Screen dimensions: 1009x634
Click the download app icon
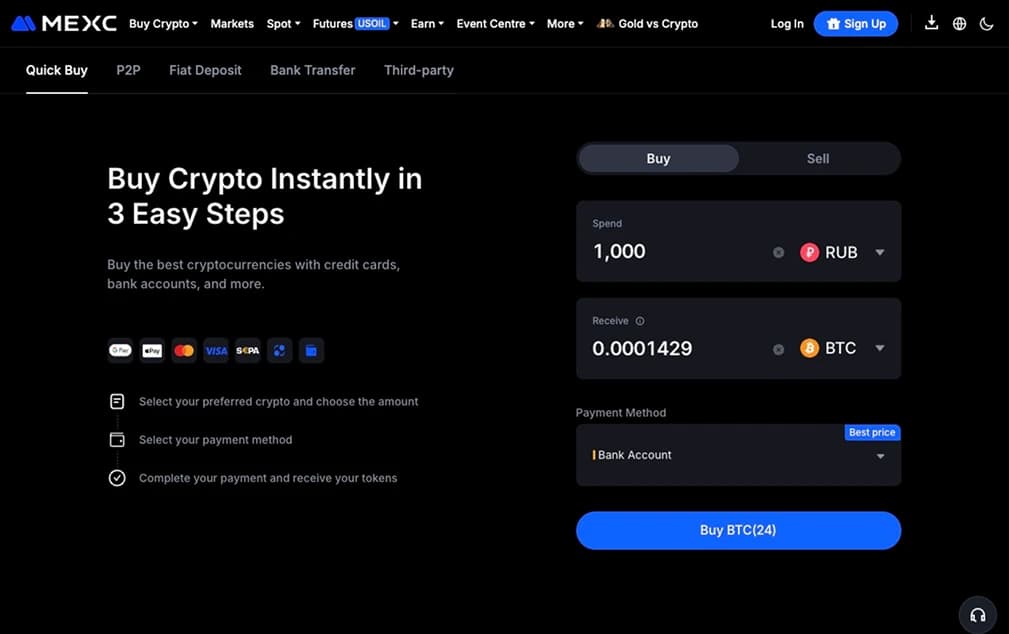pos(931,23)
